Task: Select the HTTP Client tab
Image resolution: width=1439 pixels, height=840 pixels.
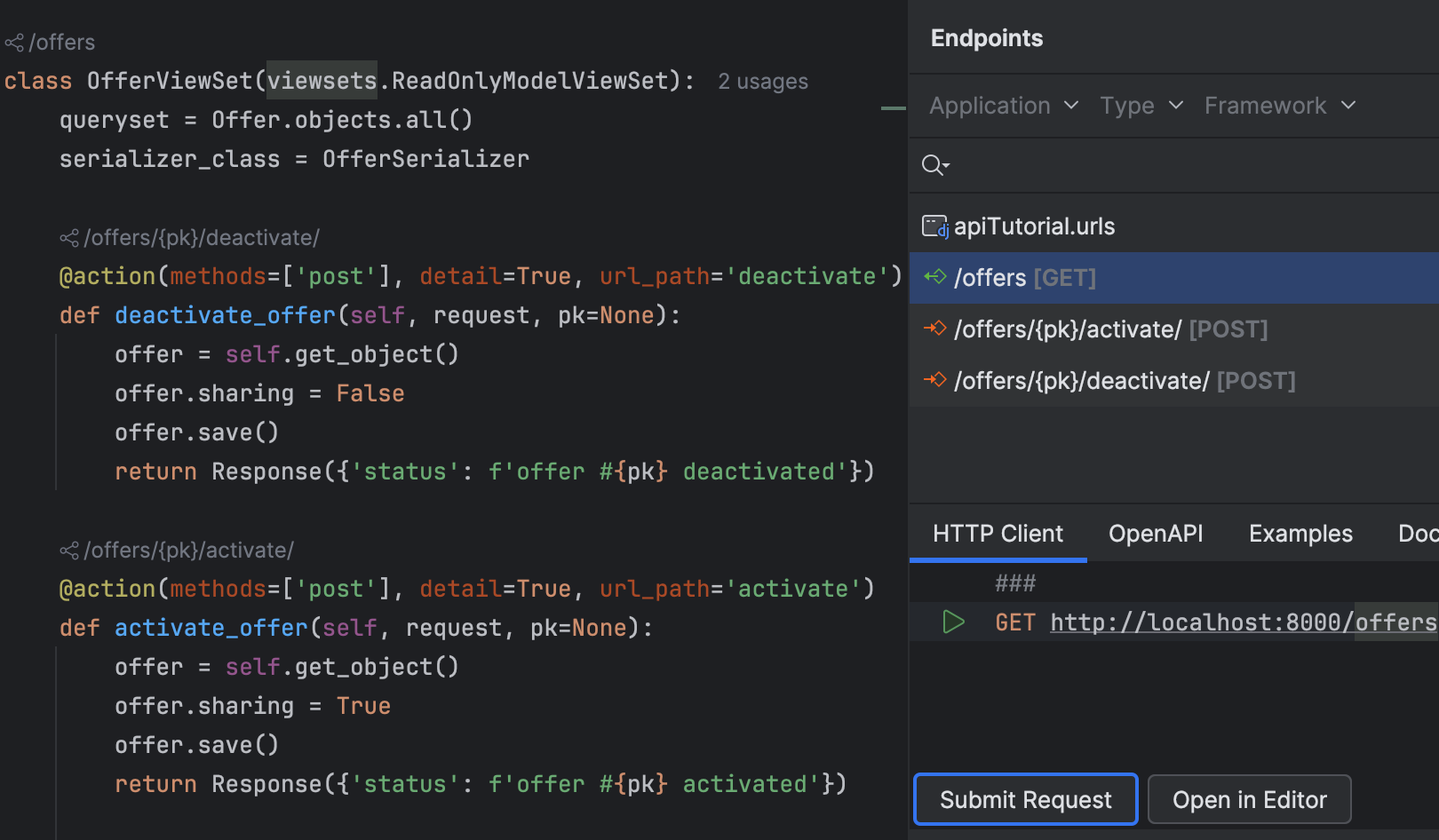Action: click(998, 534)
